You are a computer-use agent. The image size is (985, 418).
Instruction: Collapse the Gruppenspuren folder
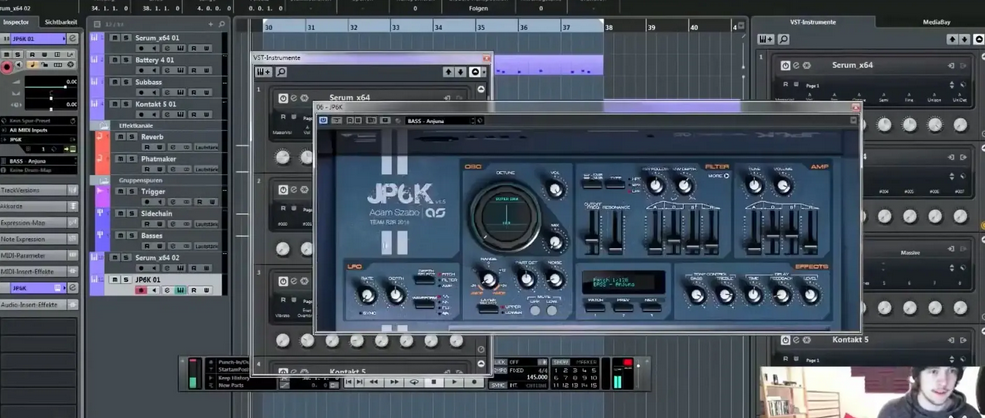[x=102, y=180]
